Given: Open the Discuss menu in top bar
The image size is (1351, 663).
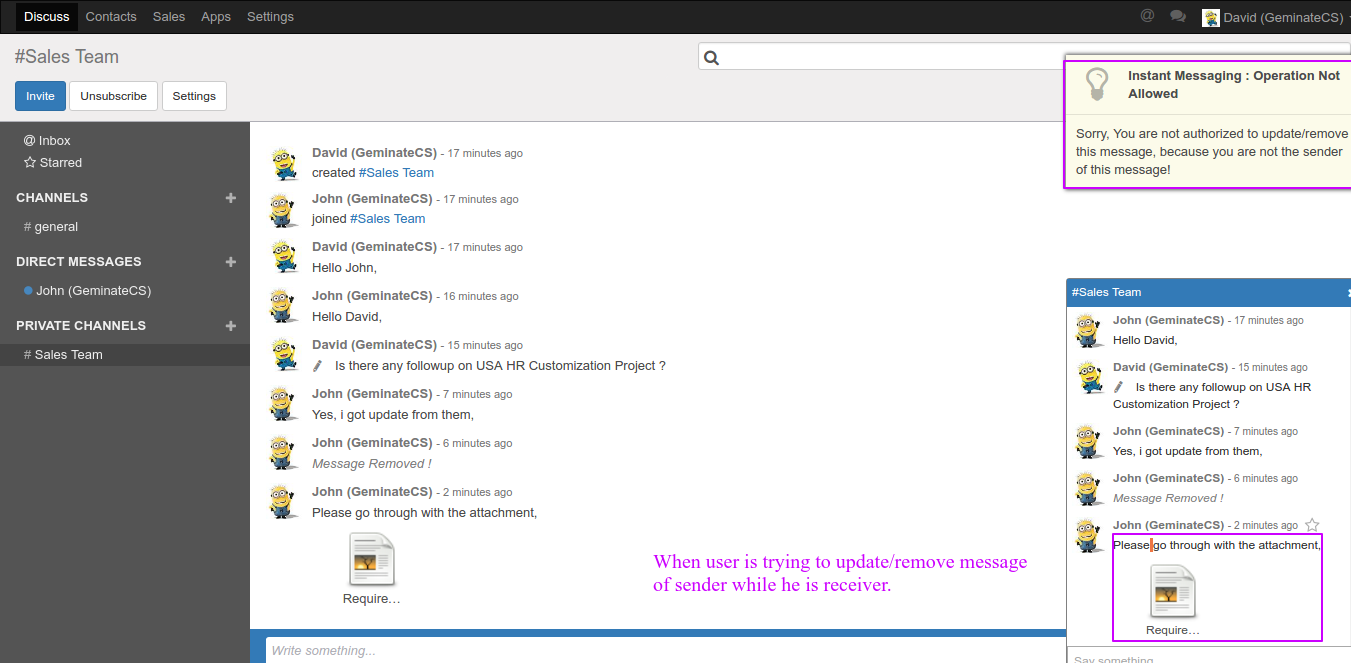Looking at the screenshot, I should click(47, 16).
